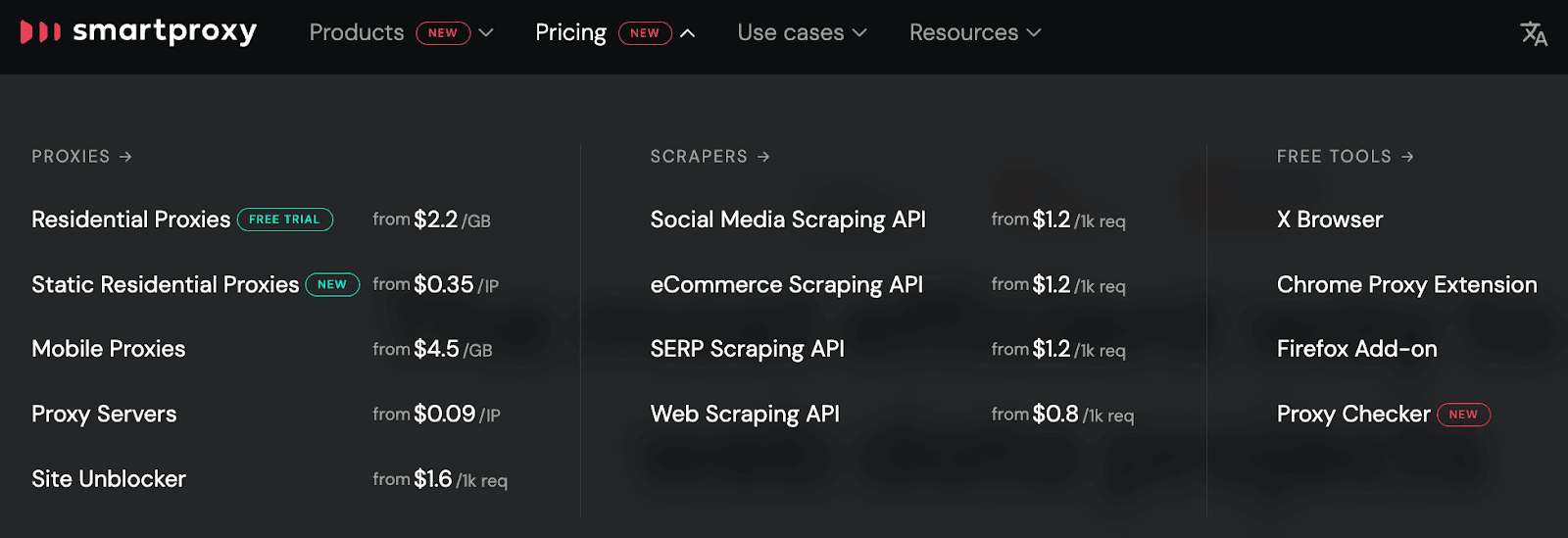
Task: Collapse the Pricing menu chevron
Action: [688, 33]
